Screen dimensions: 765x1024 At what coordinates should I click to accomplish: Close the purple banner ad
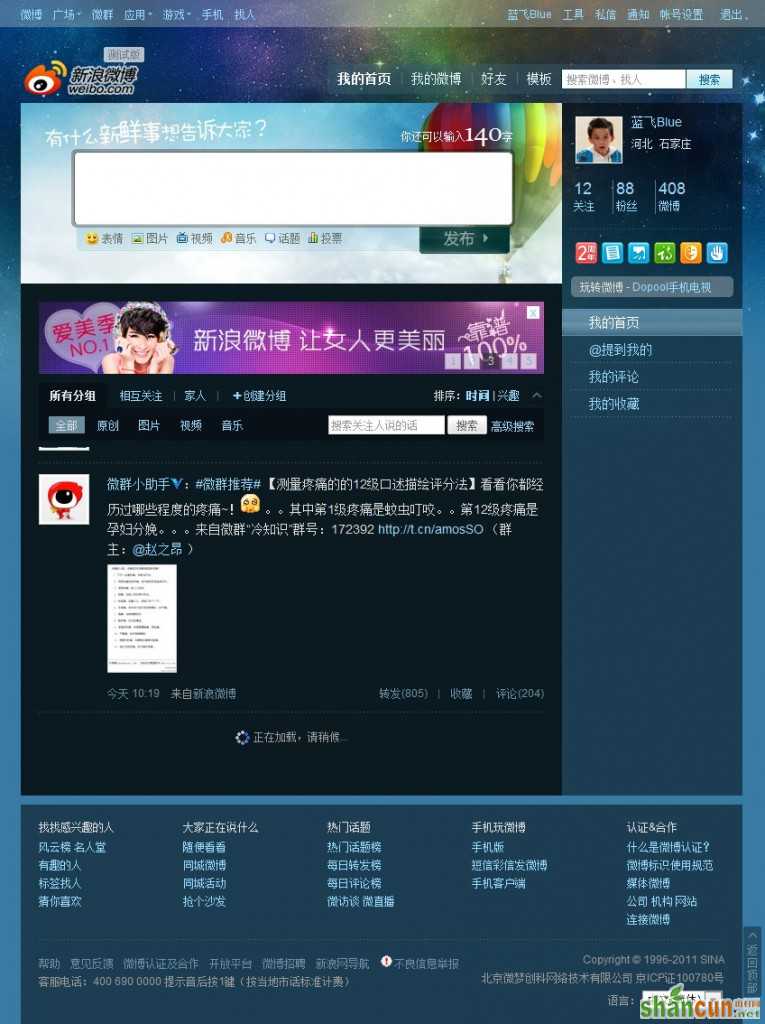pyautogui.click(x=533, y=313)
